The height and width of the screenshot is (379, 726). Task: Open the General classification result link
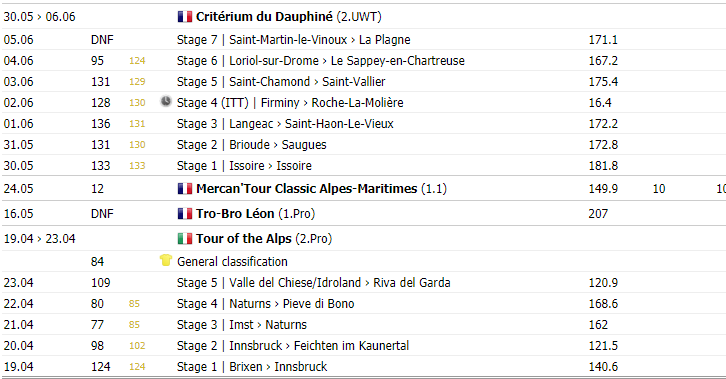(232, 262)
